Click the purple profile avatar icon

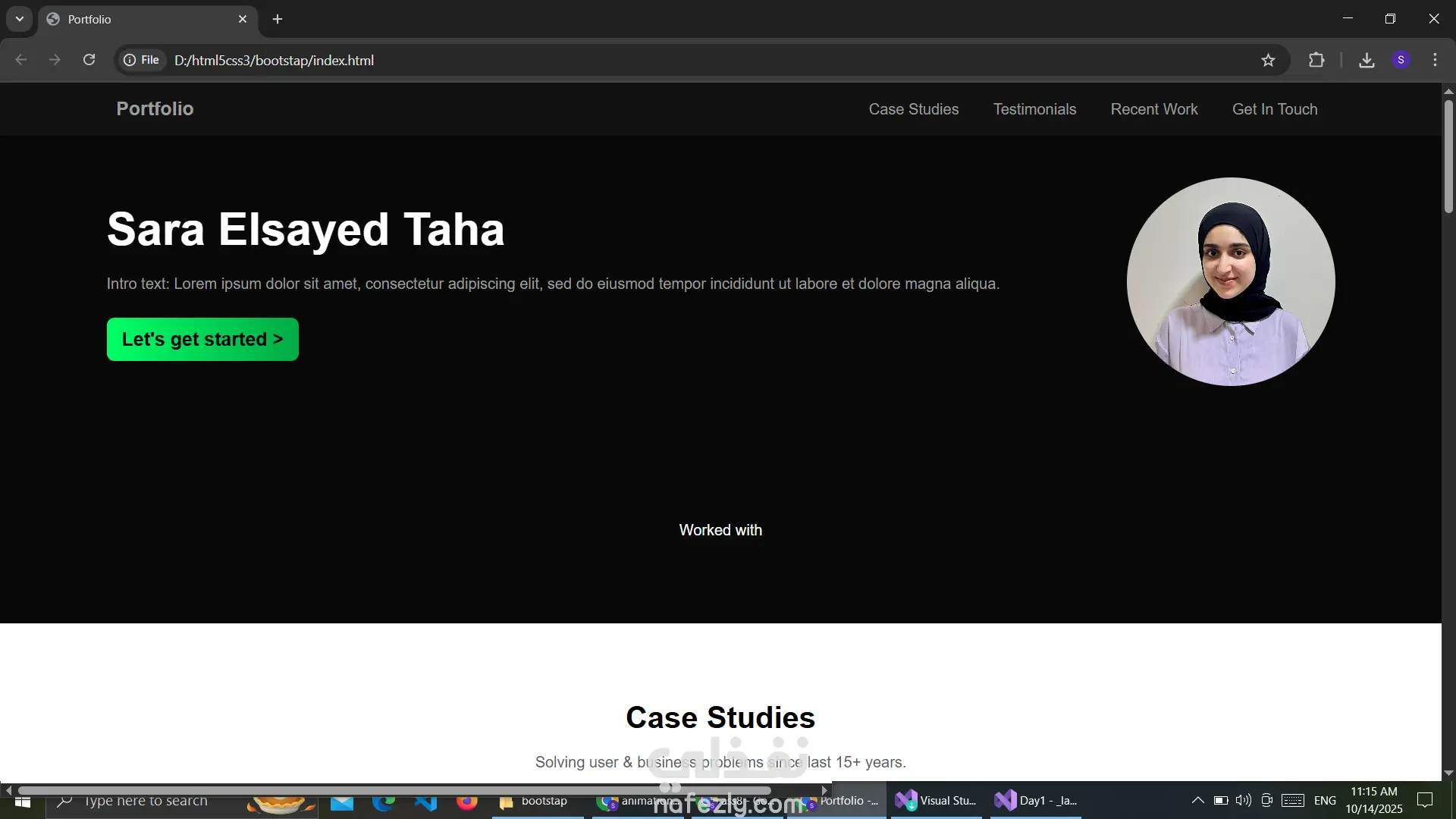coord(1401,60)
